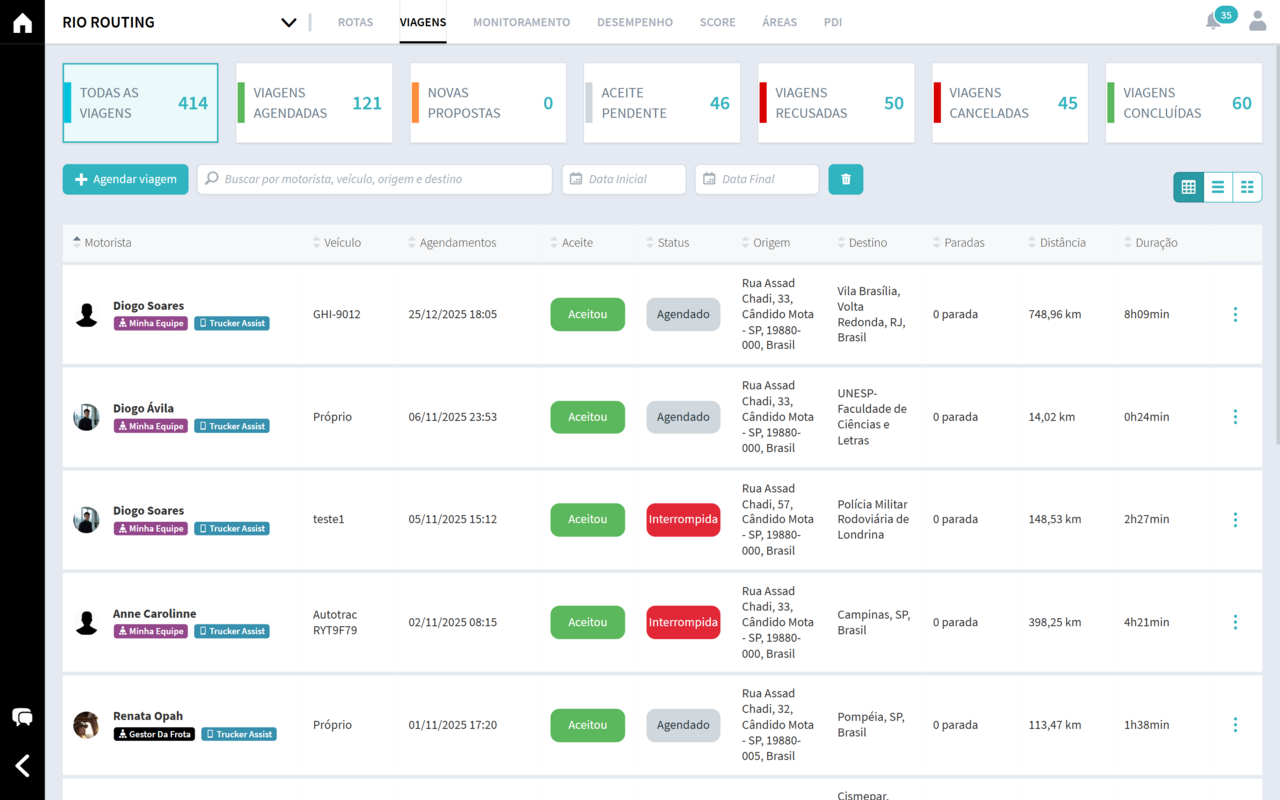Click the Agendar viagem button
The image size is (1280, 800).
point(125,179)
